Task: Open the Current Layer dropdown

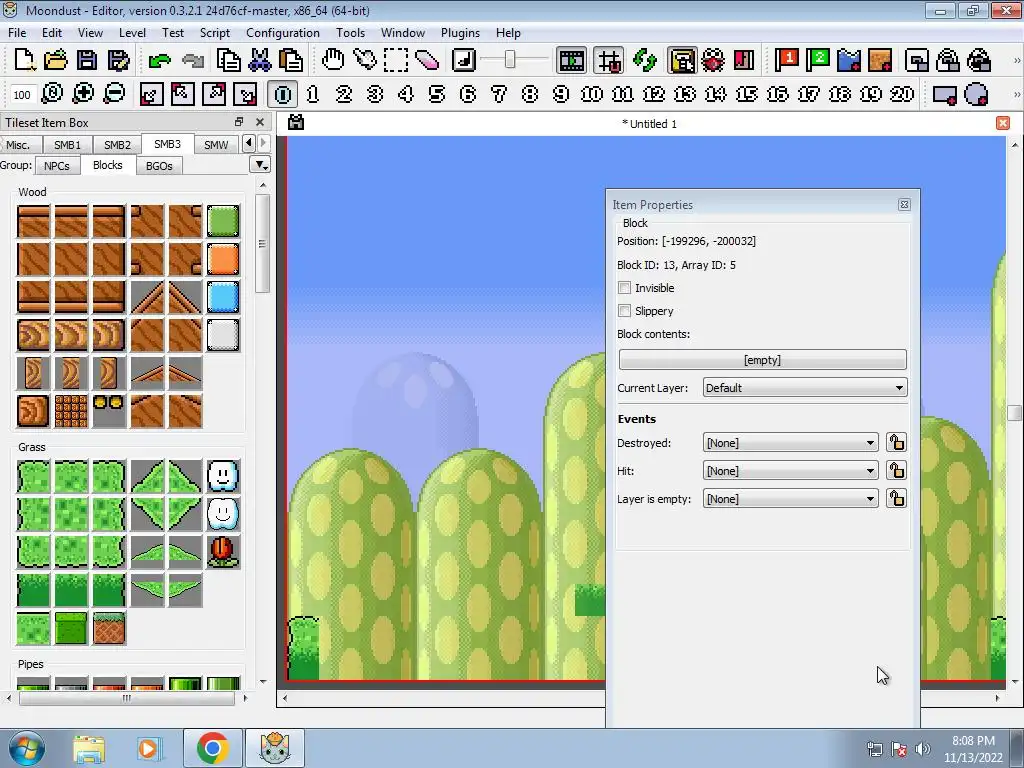Action: [805, 388]
